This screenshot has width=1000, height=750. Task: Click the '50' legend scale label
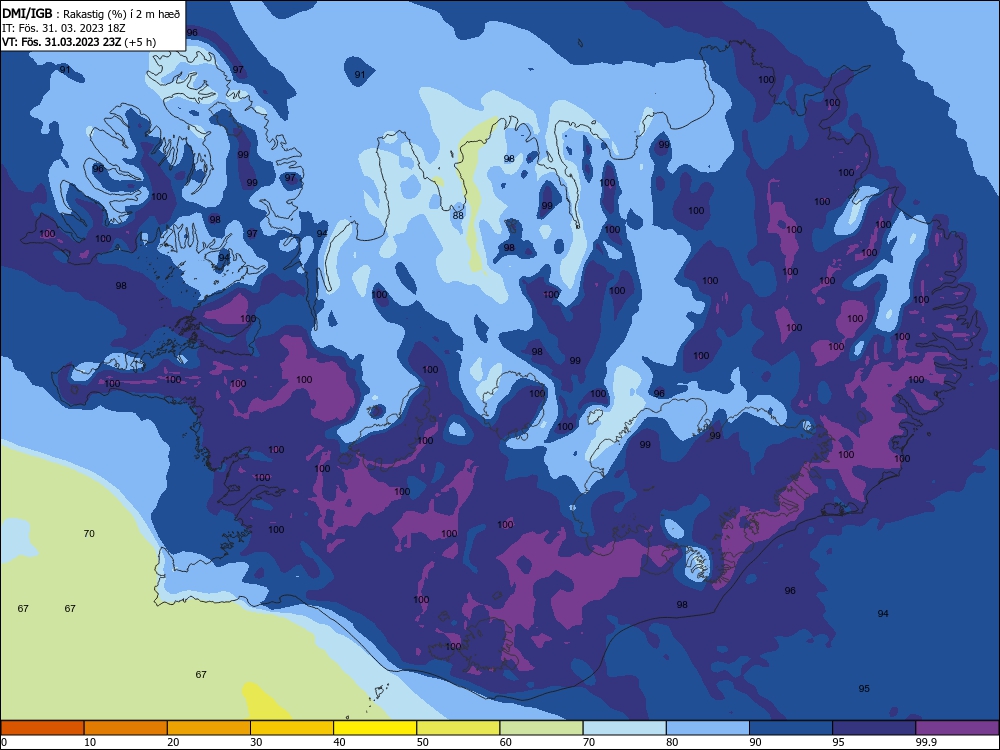422,742
